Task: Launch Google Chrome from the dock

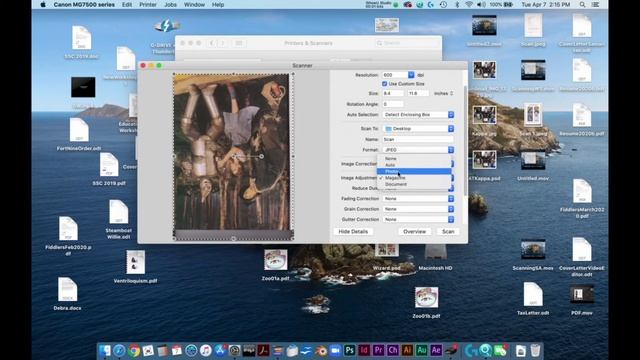Action: [x=134, y=350]
